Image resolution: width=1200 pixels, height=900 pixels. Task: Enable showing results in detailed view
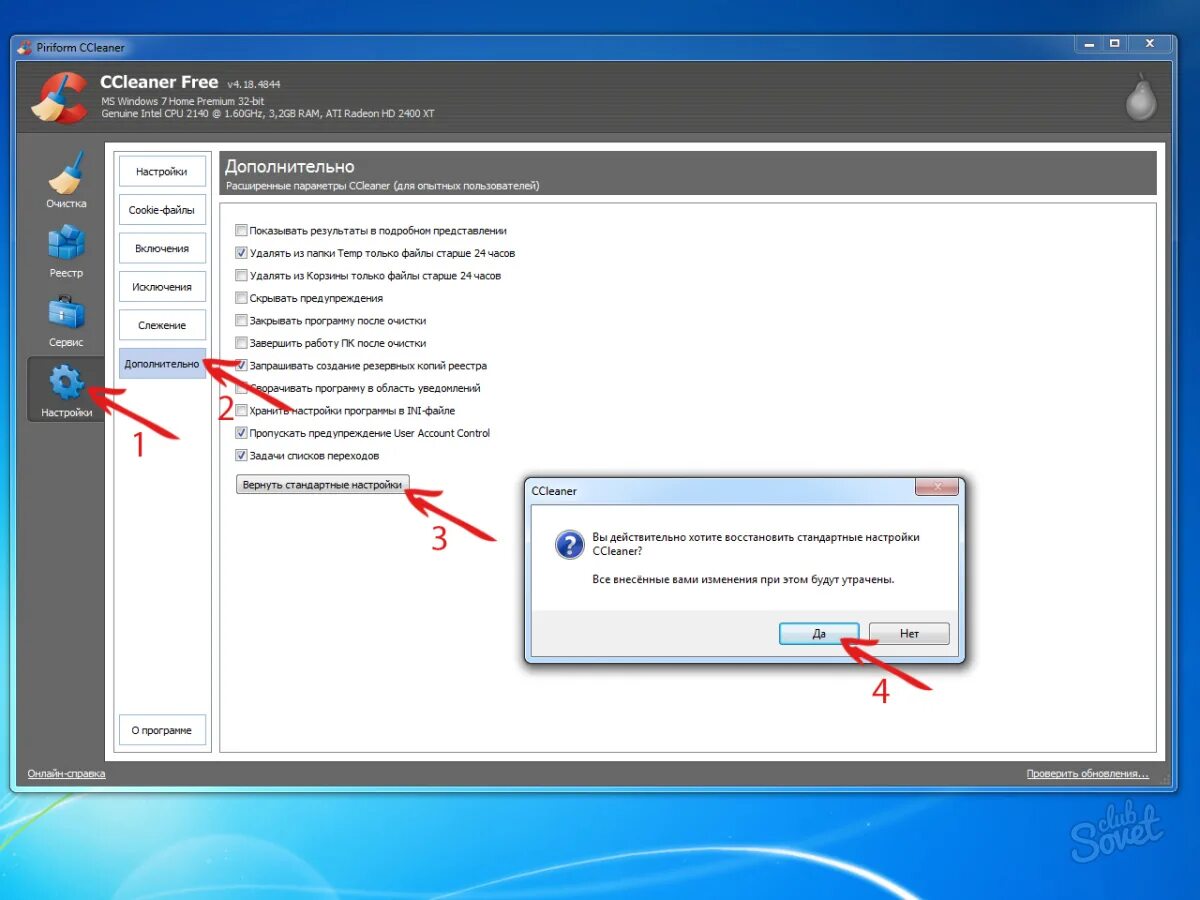coord(241,231)
